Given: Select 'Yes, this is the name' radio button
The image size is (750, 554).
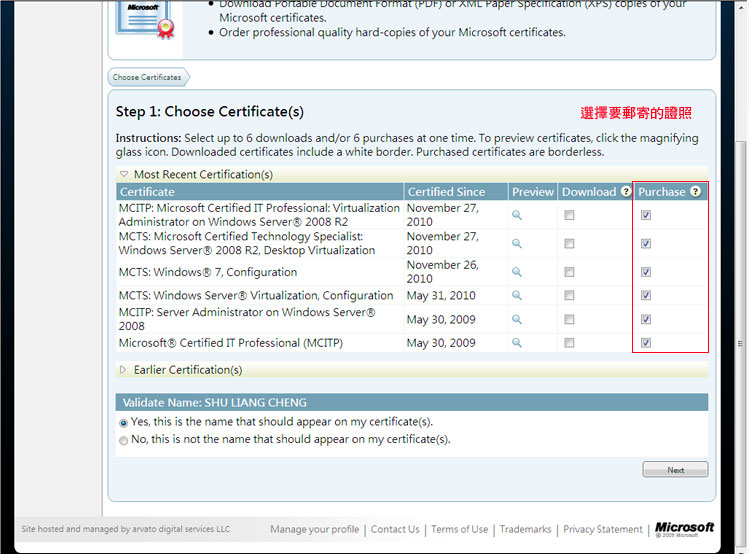Looking at the screenshot, I should (123, 423).
